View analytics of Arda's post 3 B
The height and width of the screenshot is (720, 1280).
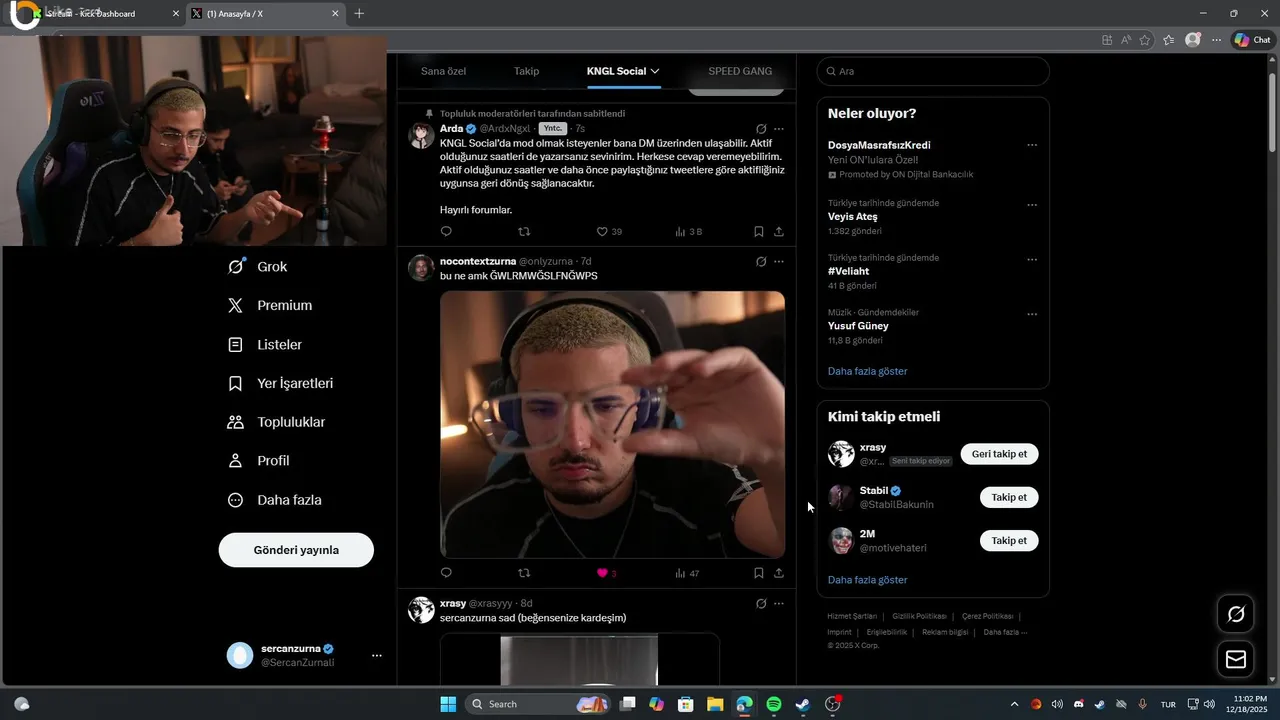(688, 231)
